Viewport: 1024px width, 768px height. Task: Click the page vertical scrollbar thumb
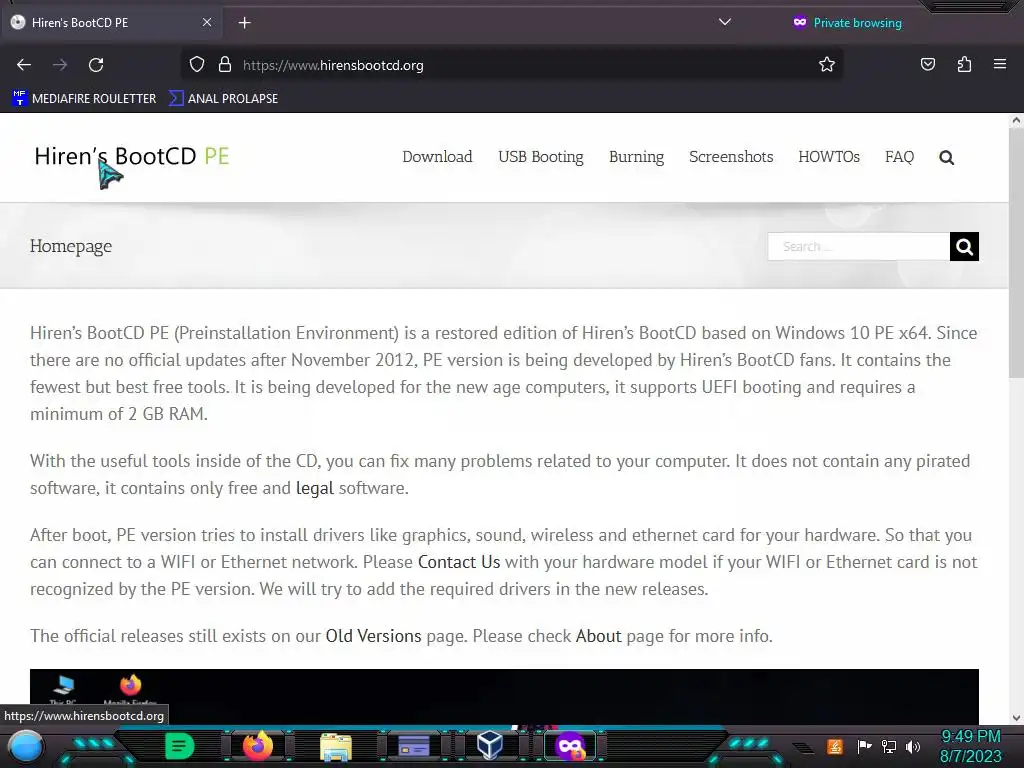click(1016, 253)
